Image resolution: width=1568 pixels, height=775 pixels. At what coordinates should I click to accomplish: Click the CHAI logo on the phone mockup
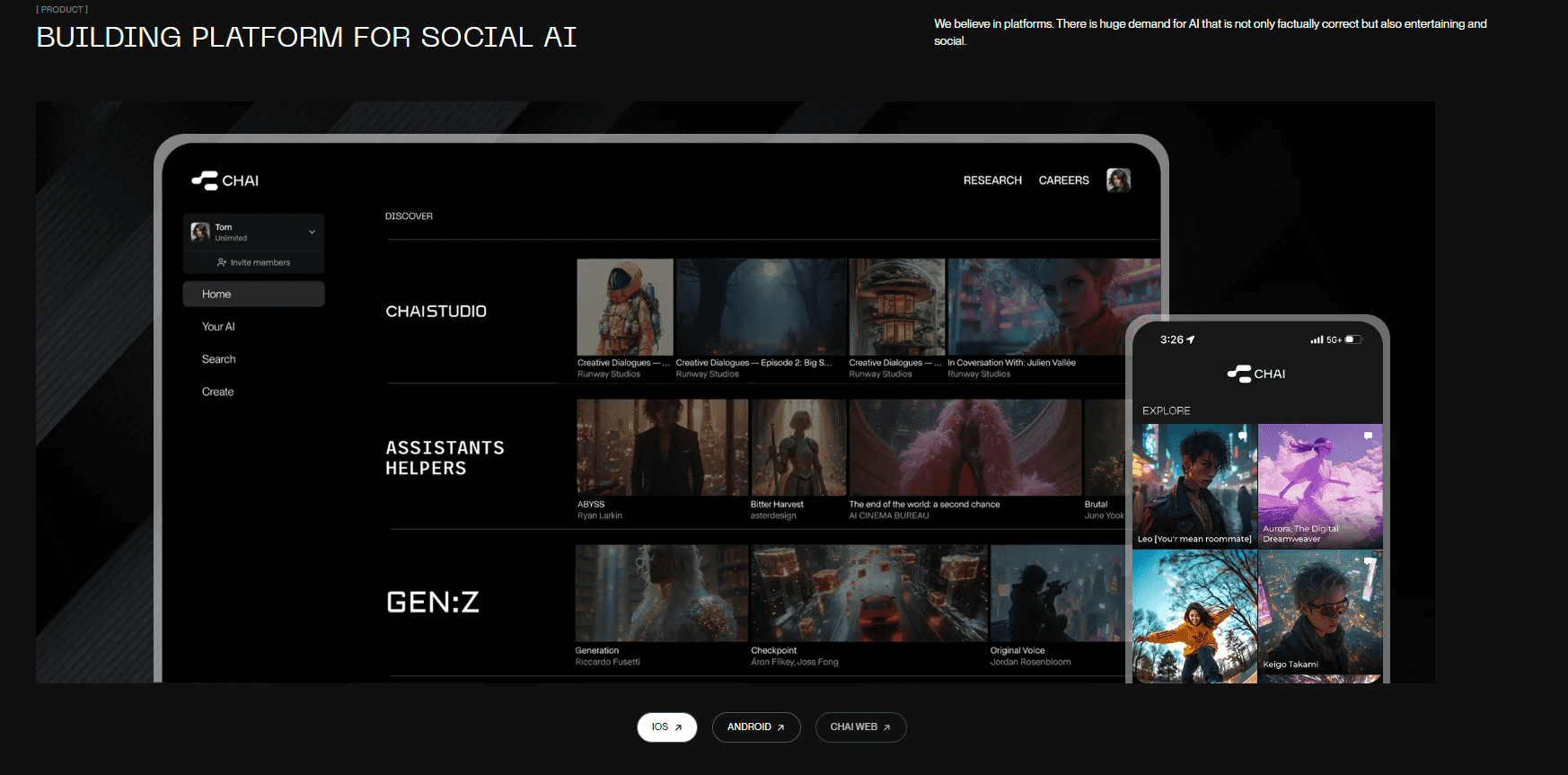tap(1256, 374)
